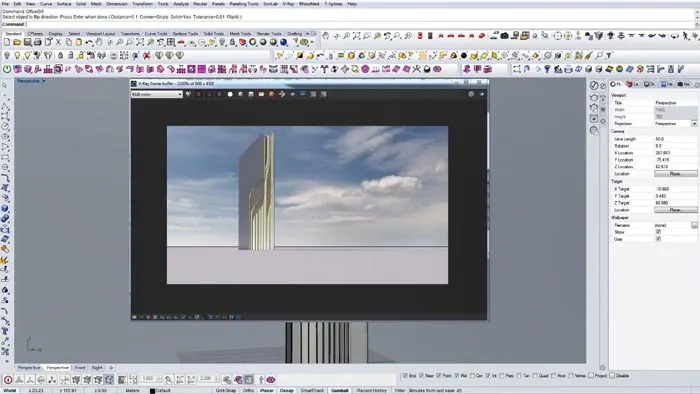Click Place button under Camera section
The width and height of the screenshot is (700, 394).
(675, 174)
